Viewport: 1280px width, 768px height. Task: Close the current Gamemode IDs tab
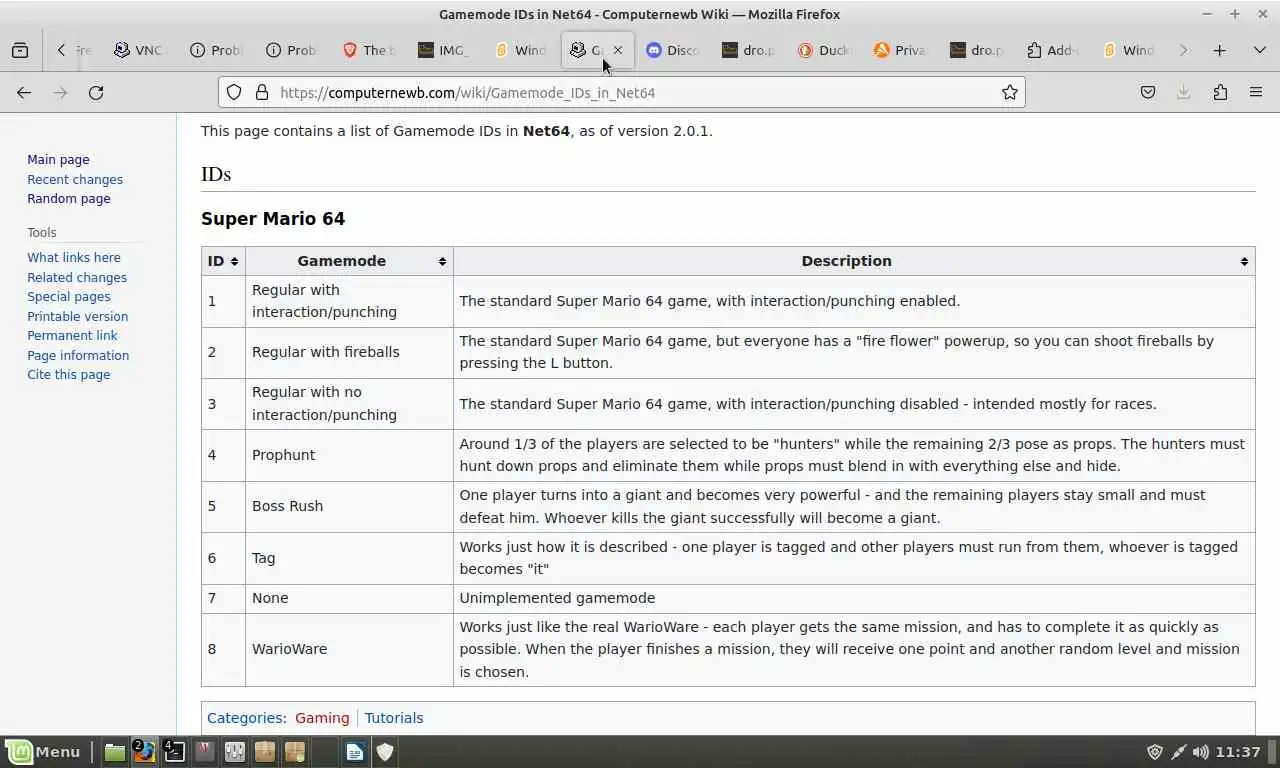click(x=617, y=50)
